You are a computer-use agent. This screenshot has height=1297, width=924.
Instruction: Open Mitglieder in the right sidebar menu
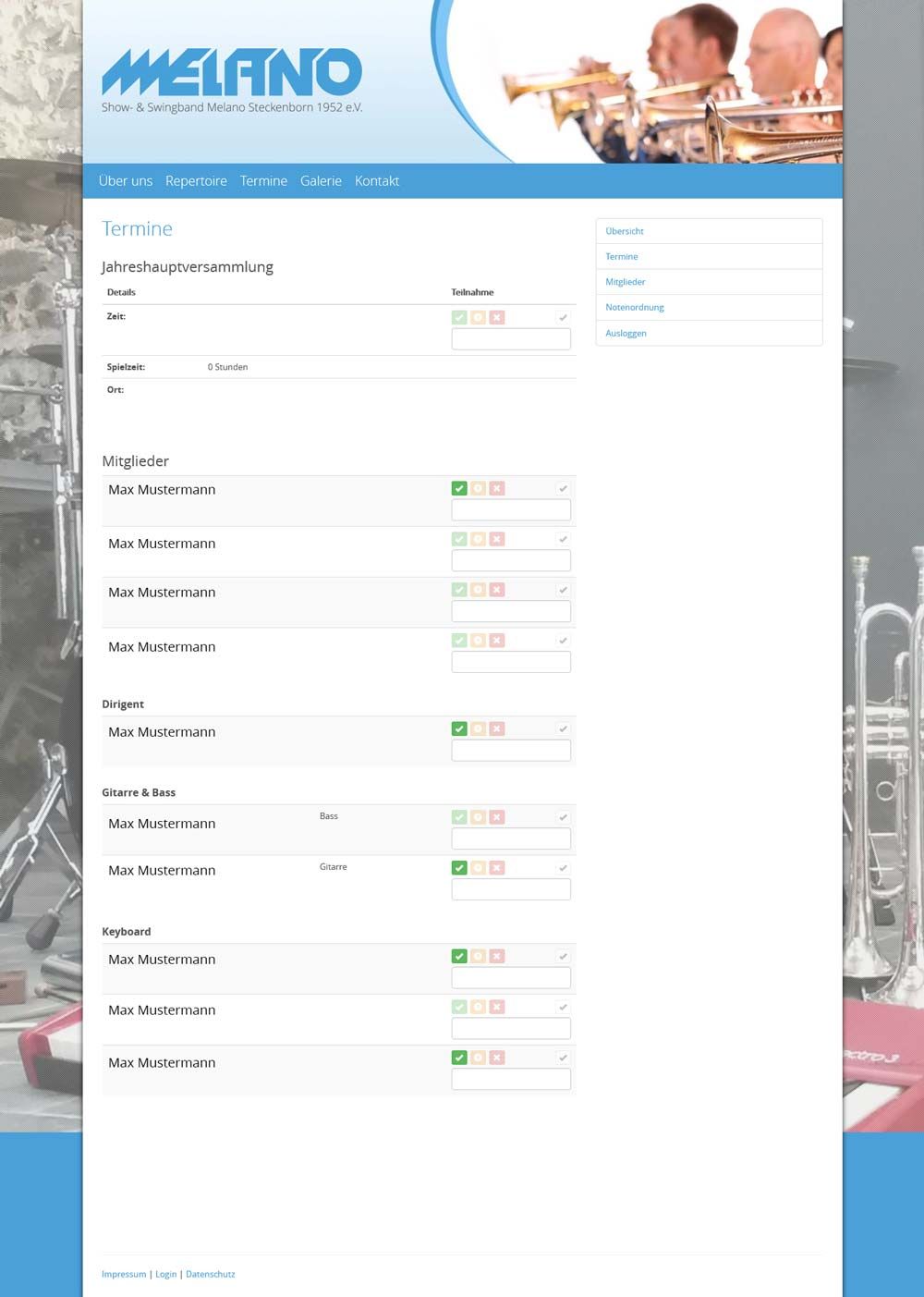[709, 282]
